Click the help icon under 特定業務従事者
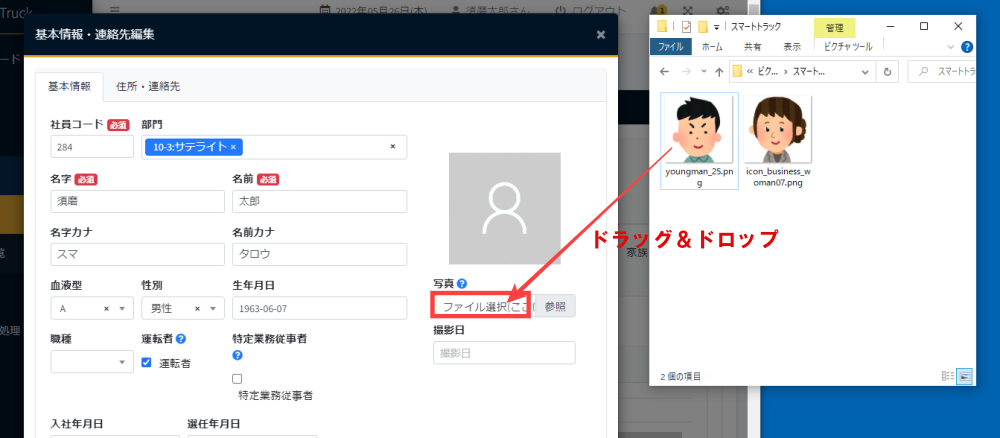Image resolution: width=1000 pixels, height=438 pixels. pos(237,355)
